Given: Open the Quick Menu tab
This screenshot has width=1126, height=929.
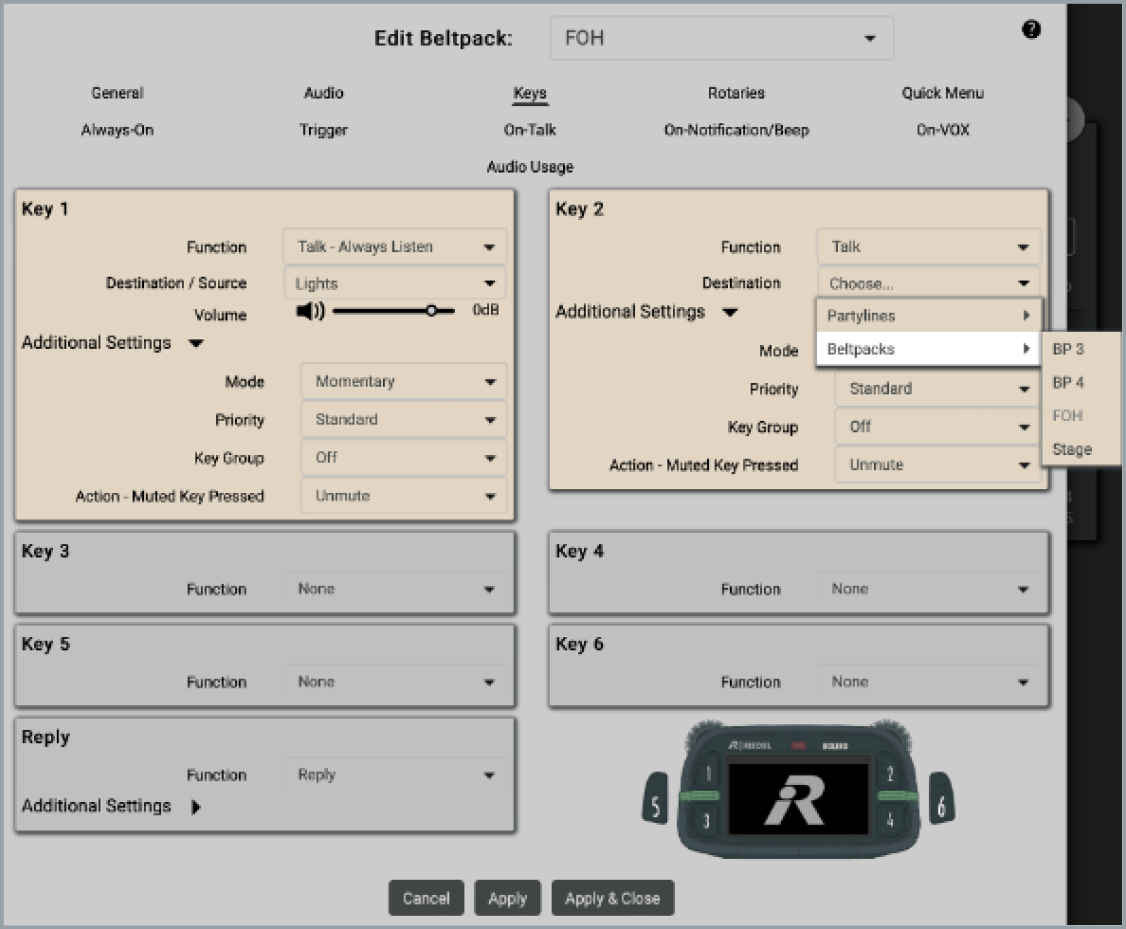Looking at the screenshot, I should click(x=942, y=93).
